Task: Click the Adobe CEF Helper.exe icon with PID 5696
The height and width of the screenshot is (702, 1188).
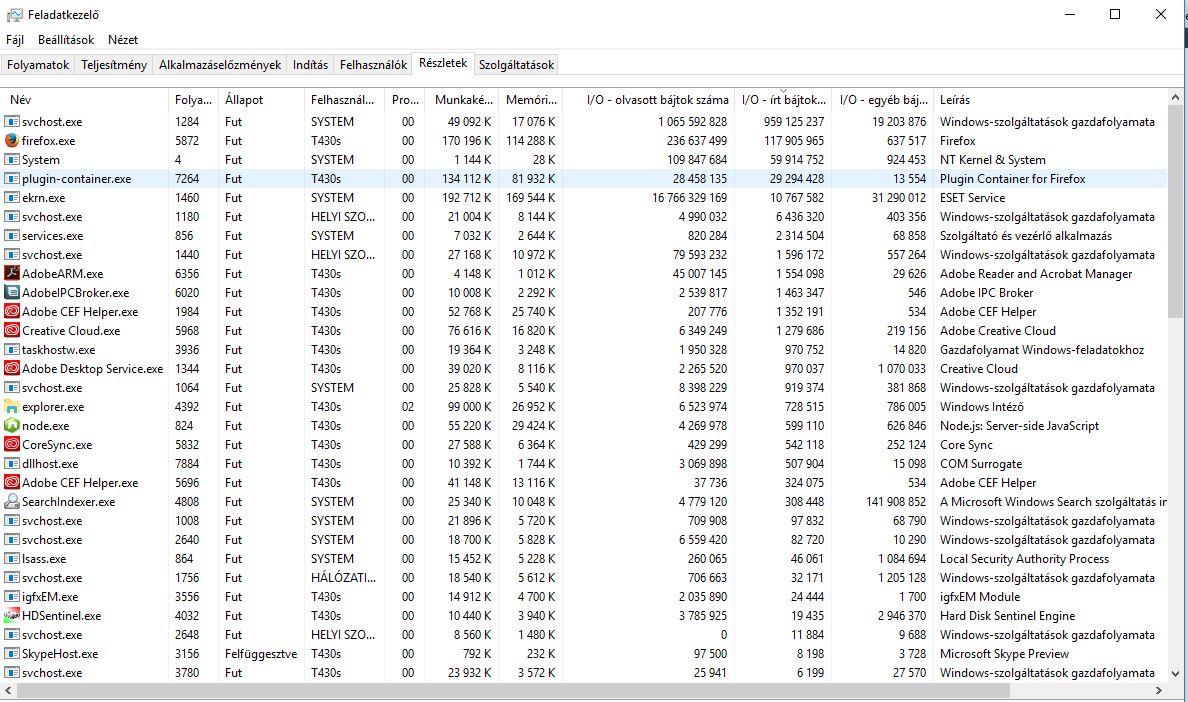Action: (x=11, y=482)
